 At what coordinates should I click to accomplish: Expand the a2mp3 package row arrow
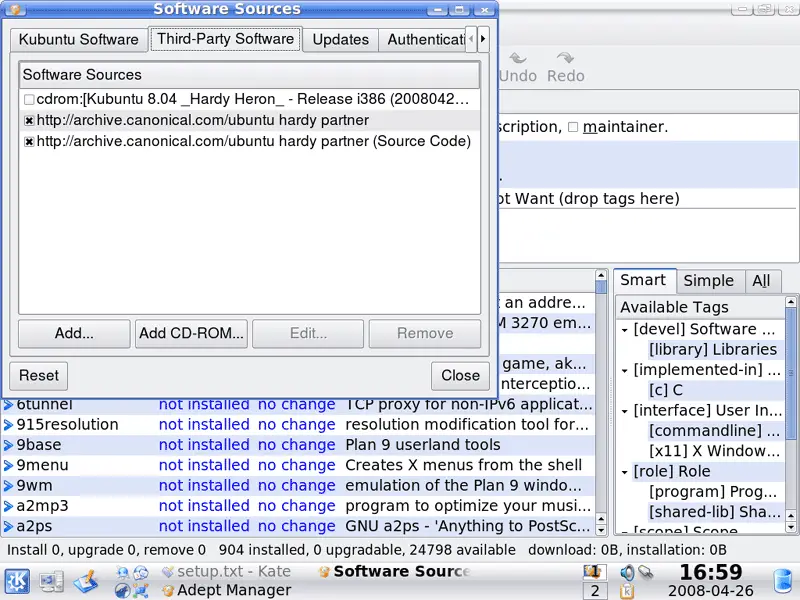[x=8, y=506]
